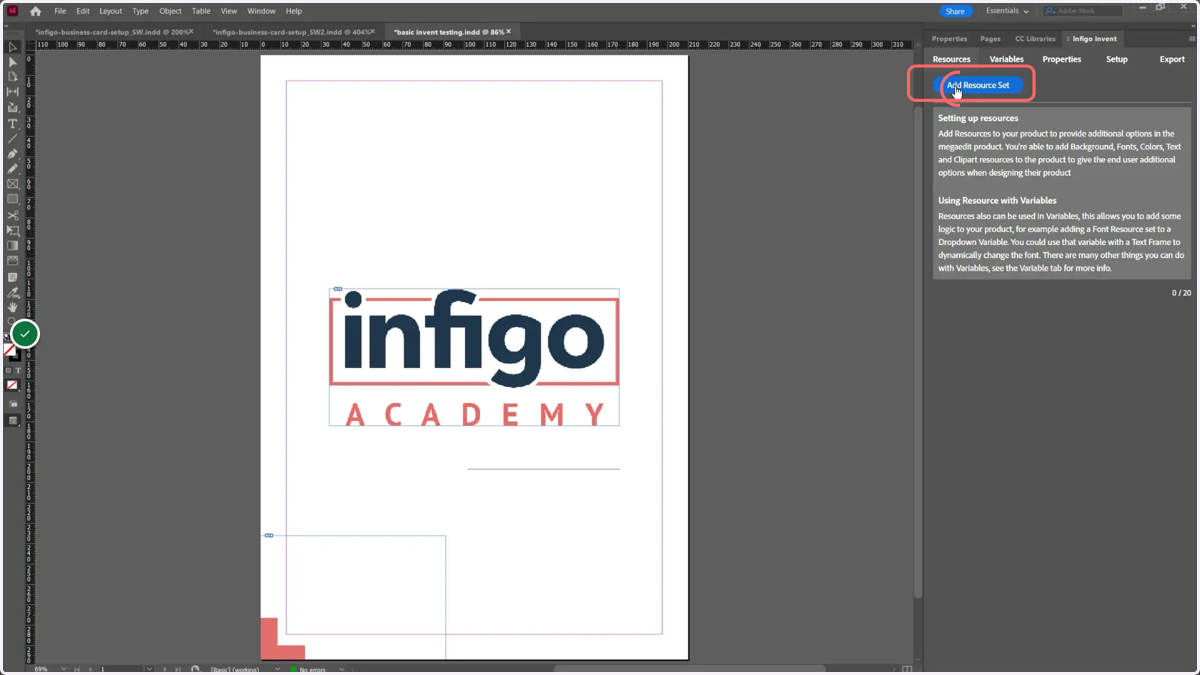Click the view mode icon above screen mode
The image size is (1200, 675).
coord(13,404)
